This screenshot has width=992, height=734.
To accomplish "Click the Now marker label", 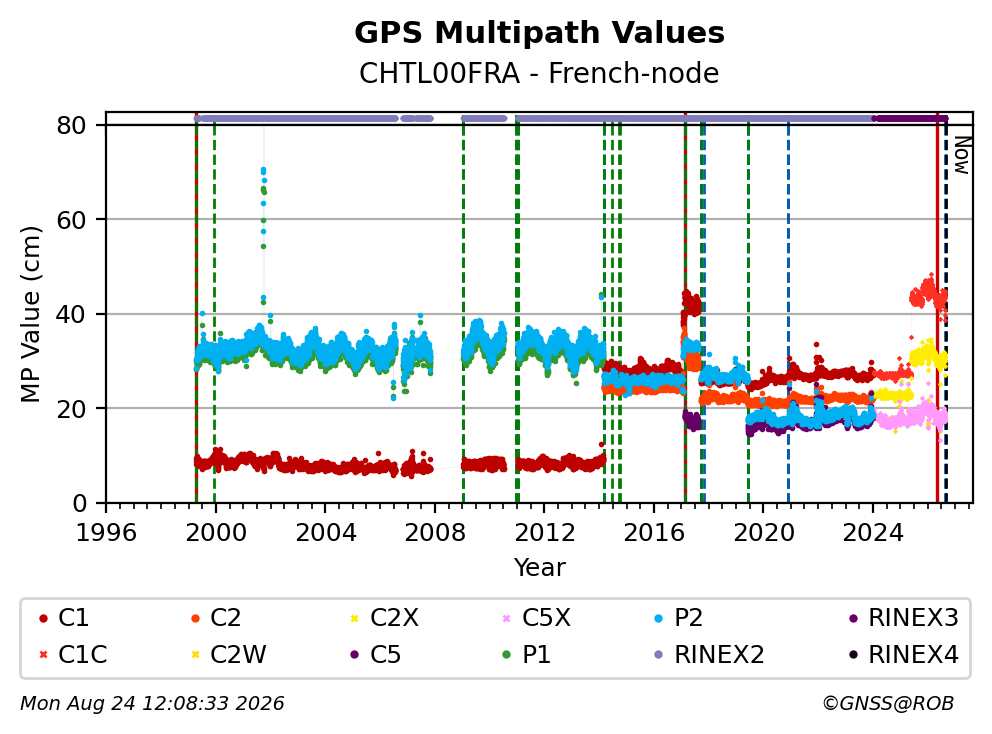I will [x=962, y=155].
